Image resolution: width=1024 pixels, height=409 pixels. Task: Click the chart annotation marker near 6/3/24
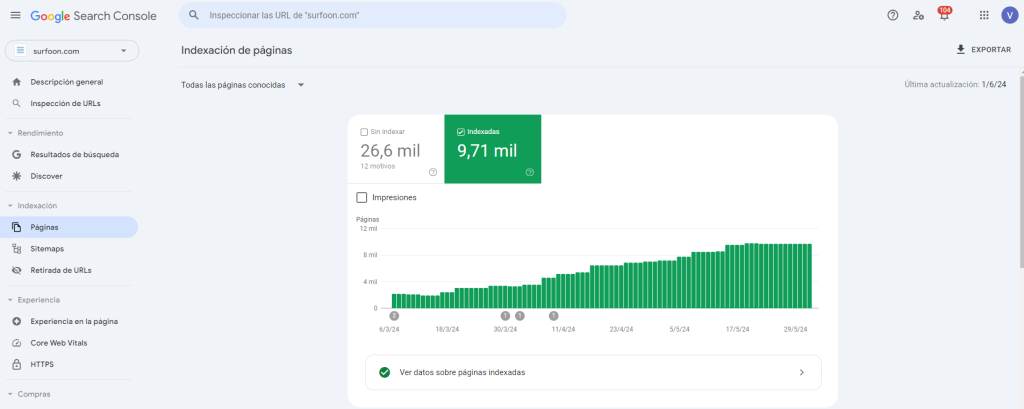(394, 316)
